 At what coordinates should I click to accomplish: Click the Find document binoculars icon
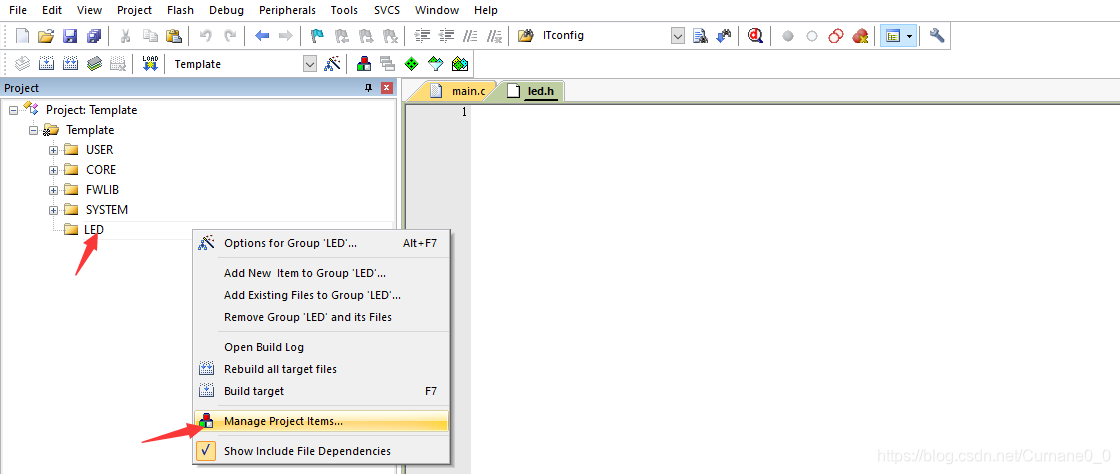pyautogui.click(x=700, y=36)
